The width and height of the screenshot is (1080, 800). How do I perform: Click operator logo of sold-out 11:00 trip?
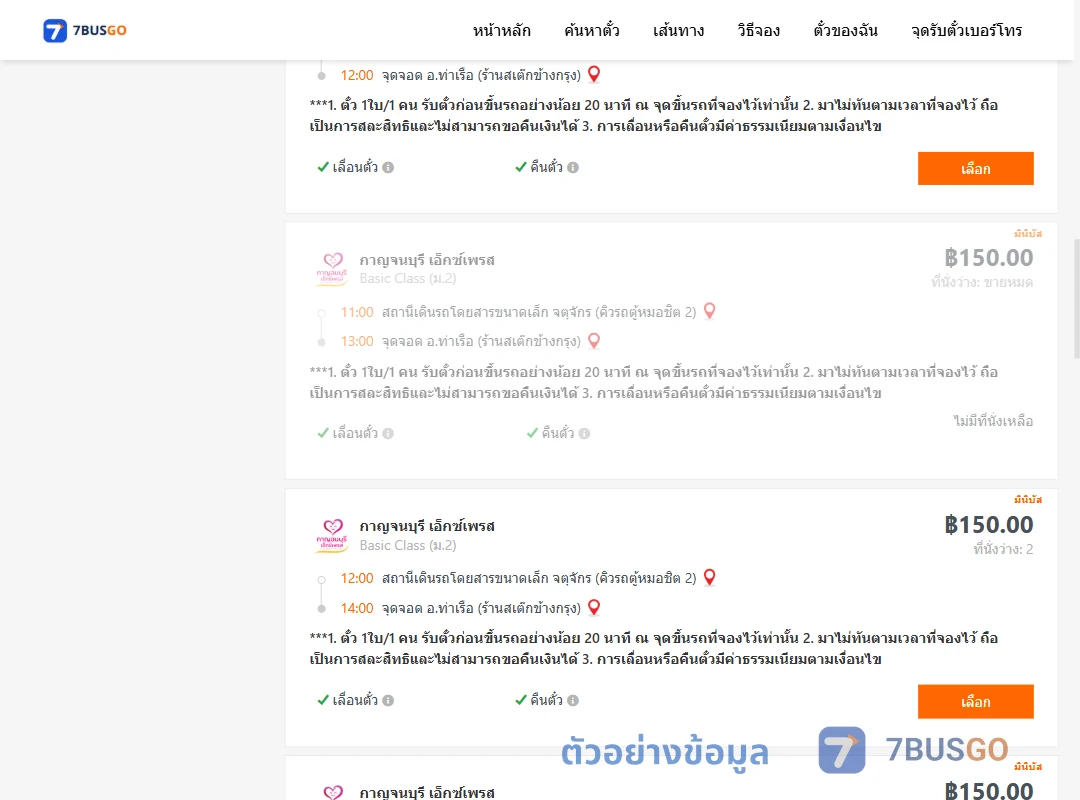(x=332, y=269)
